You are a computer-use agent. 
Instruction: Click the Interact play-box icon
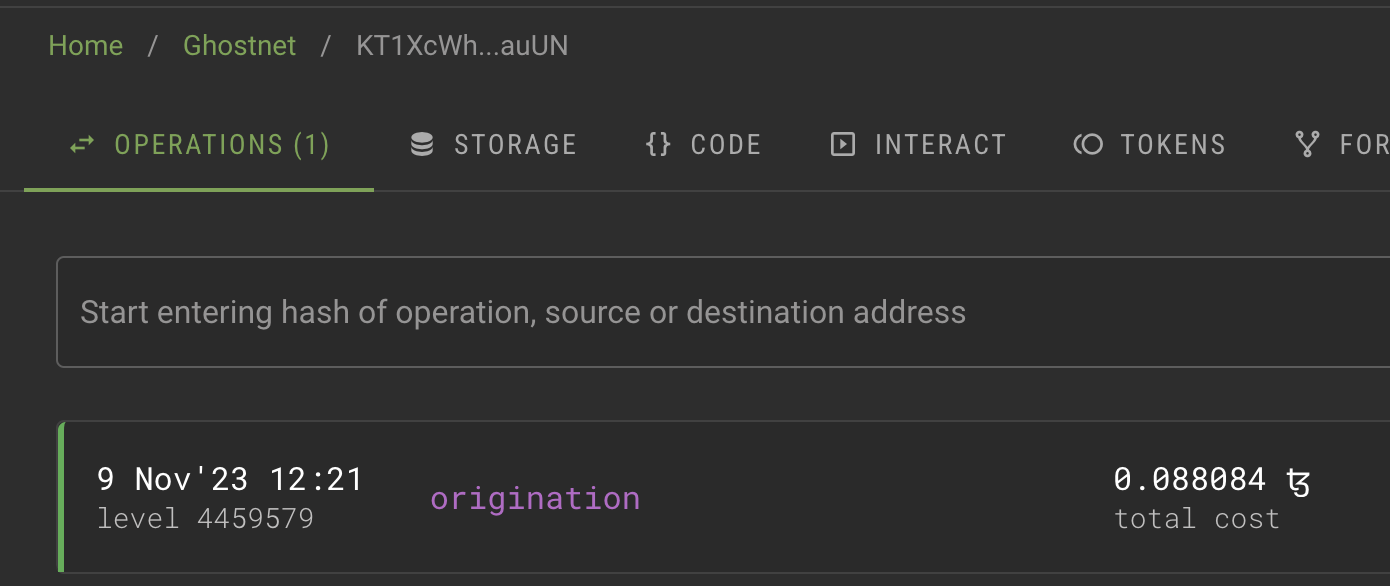[843, 145]
